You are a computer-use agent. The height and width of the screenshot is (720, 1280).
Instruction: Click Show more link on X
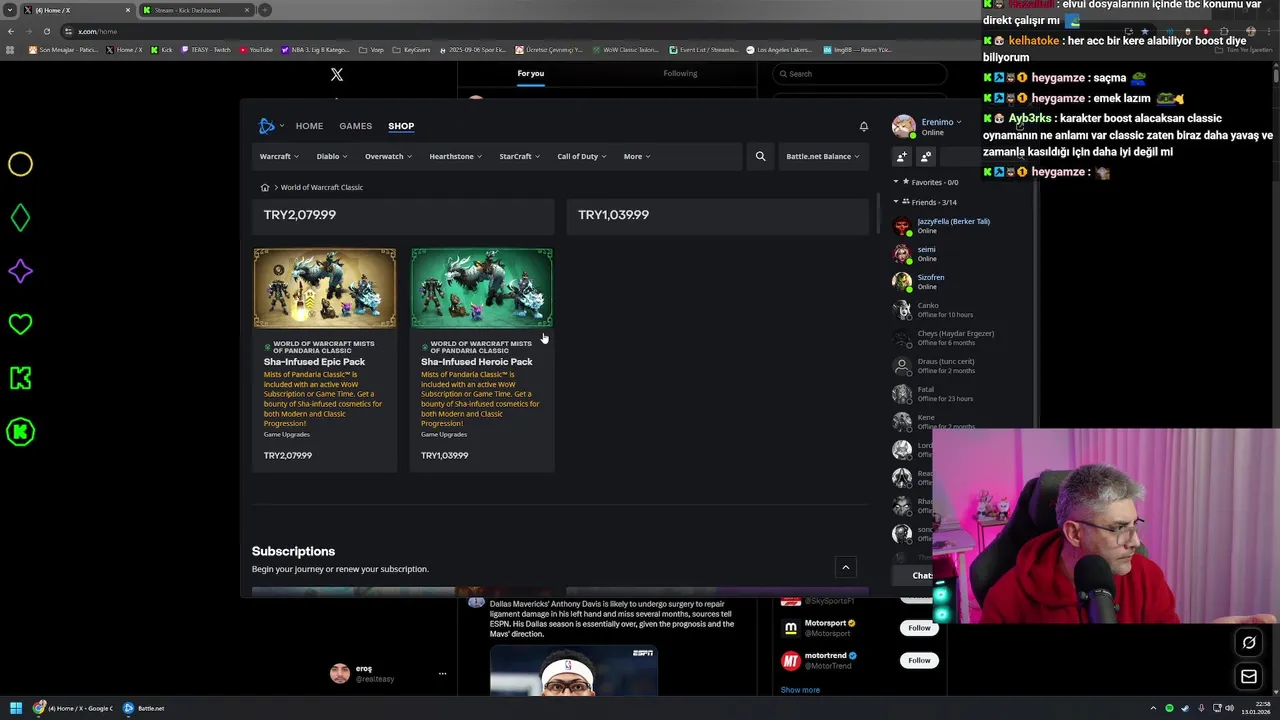[x=800, y=690]
